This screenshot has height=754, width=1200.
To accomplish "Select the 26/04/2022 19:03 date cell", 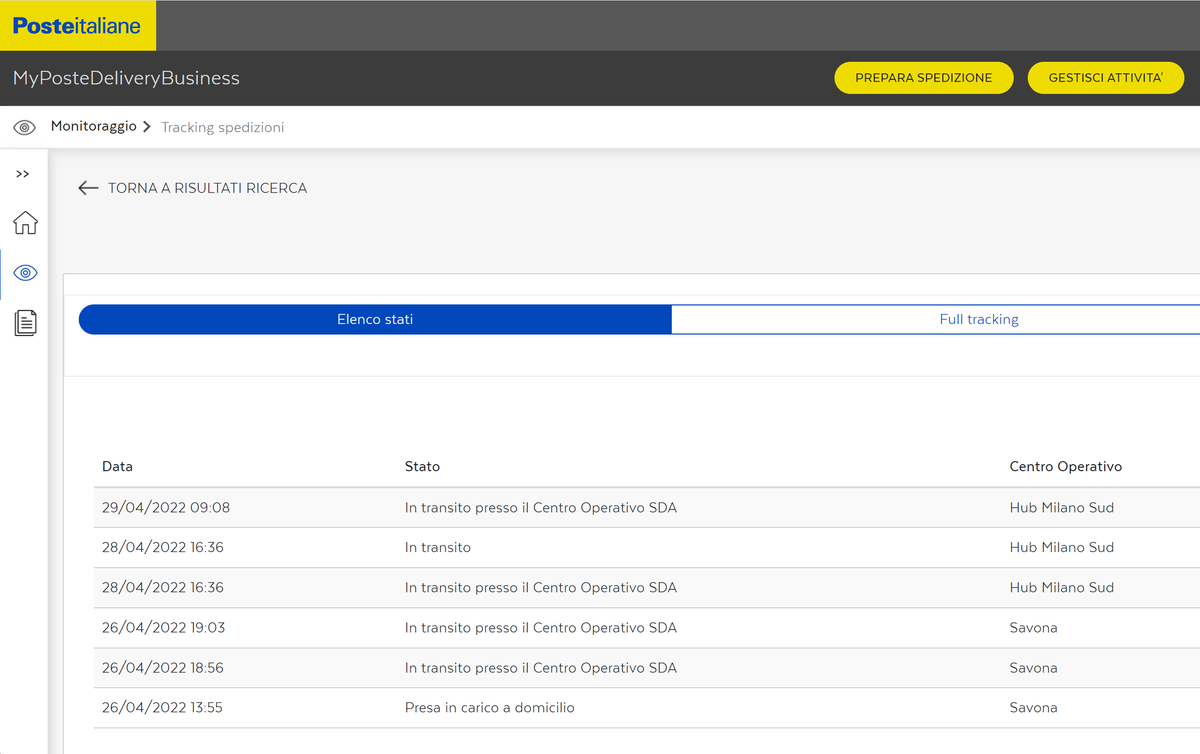I will point(164,628).
